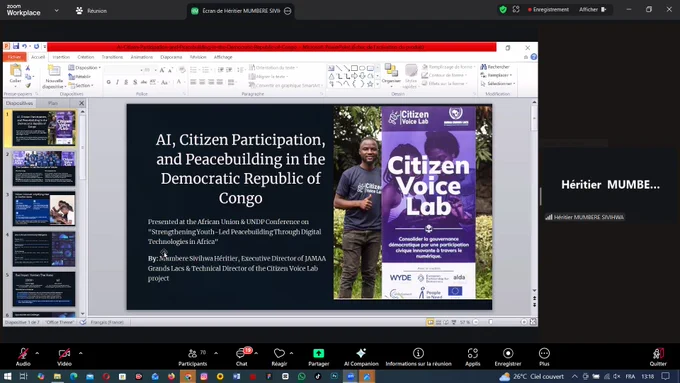Image resolution: width=680 pixels, height=383 pixels.
Task: Click the Enregistrement recording indicator
Action: pos(548,10)
